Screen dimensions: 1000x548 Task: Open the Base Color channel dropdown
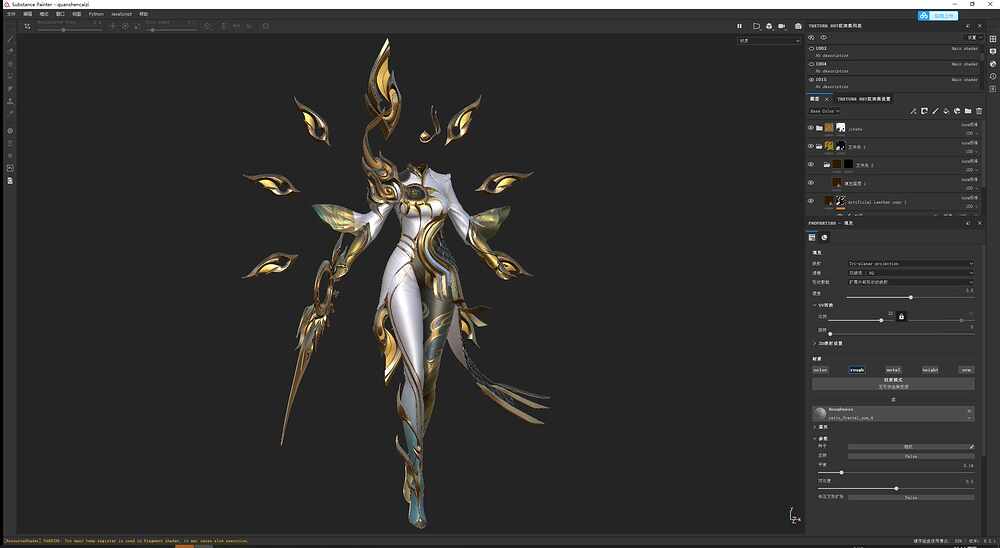point(825,111)
